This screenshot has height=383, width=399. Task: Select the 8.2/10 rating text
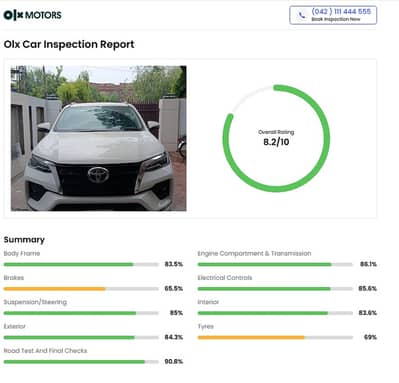point(276,142)
